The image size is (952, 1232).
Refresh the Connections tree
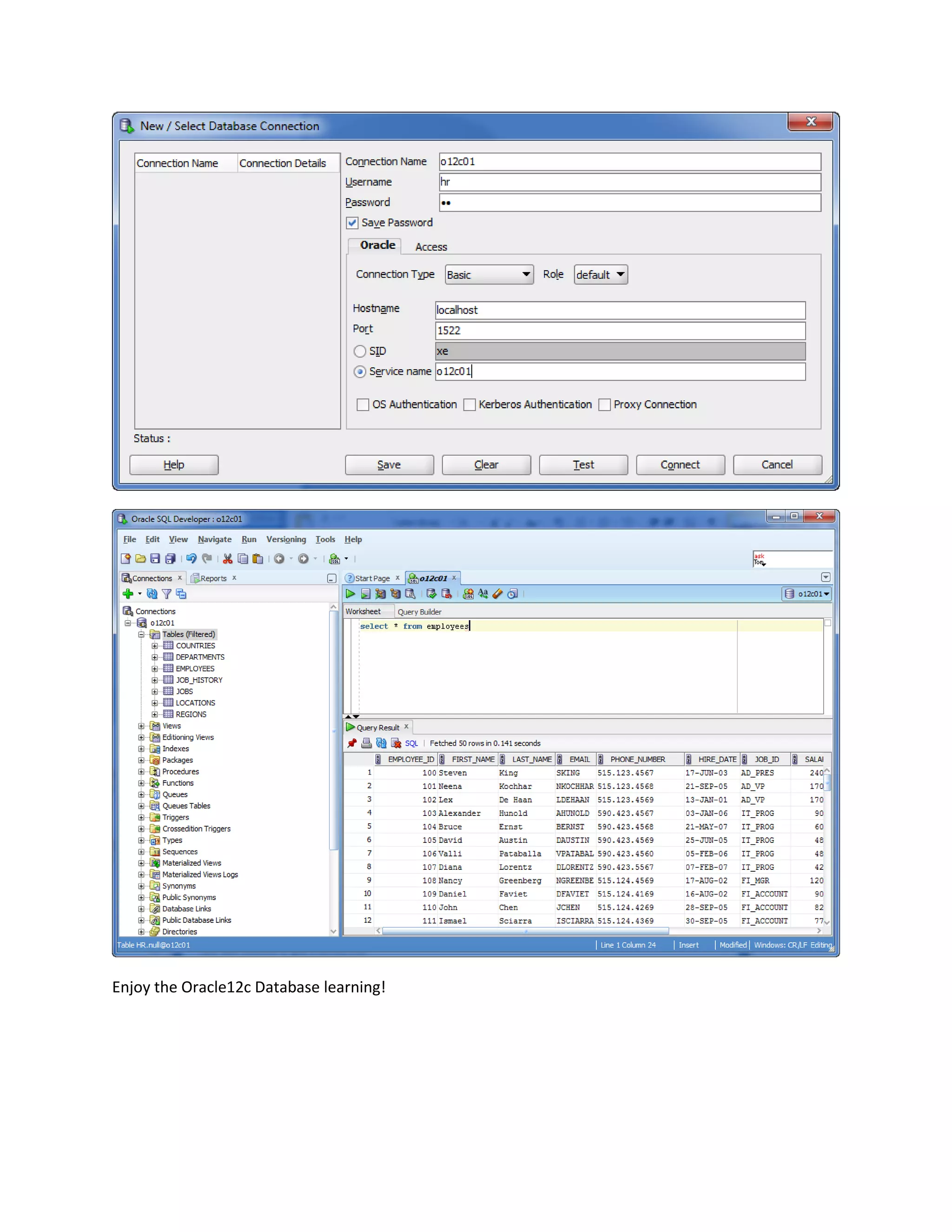click(x=152, y=593)
